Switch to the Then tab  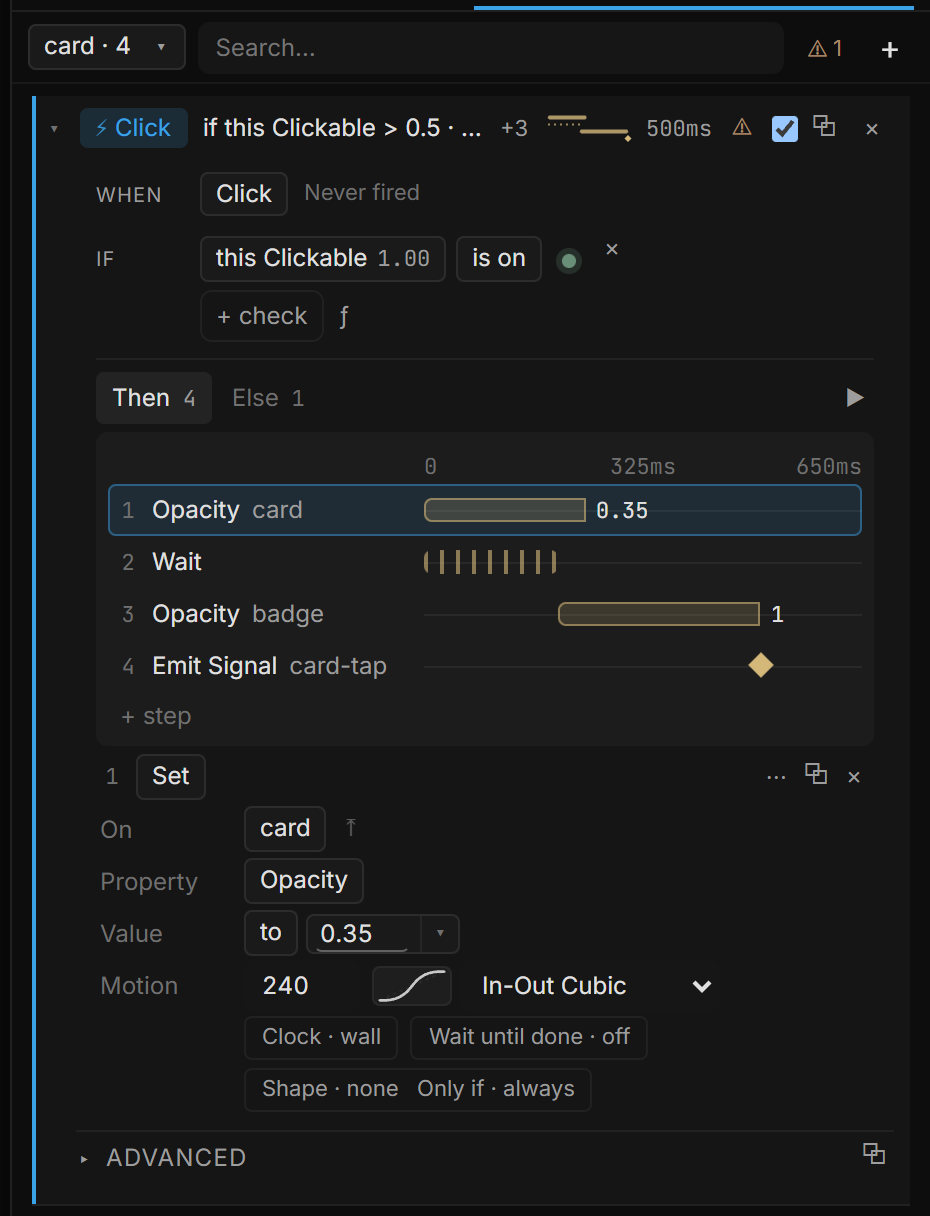coord(154,398)
